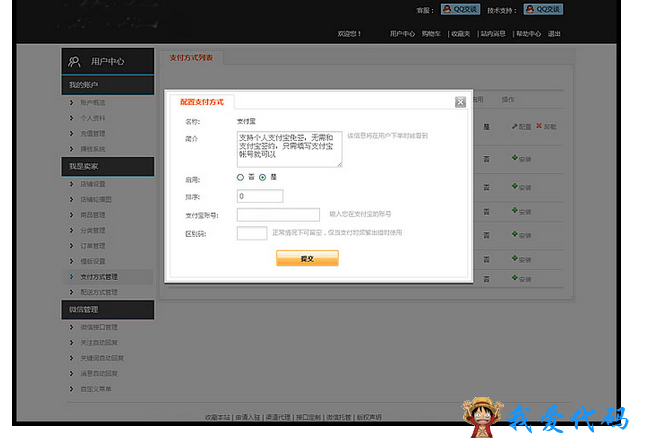Click the 支付宝账号 input field
The width and height of the screenshot is (646, 443).
[x=278, y=215]
